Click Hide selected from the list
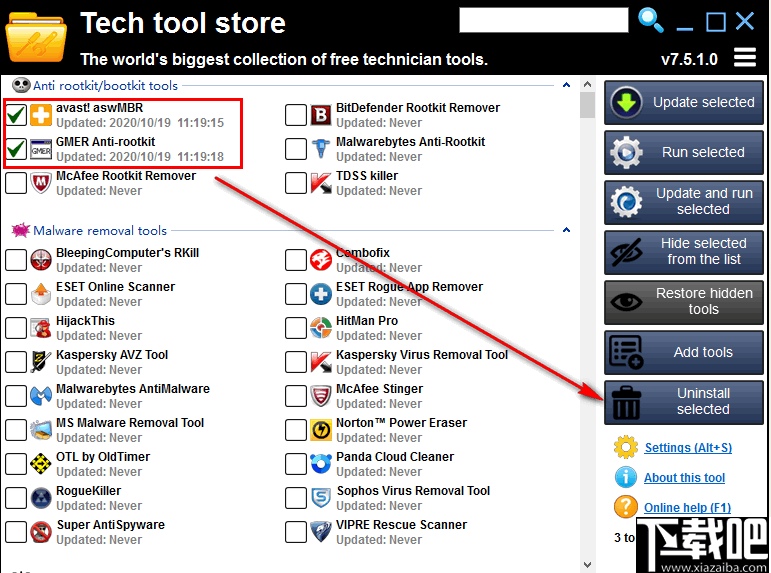 (x=683, y=252)
